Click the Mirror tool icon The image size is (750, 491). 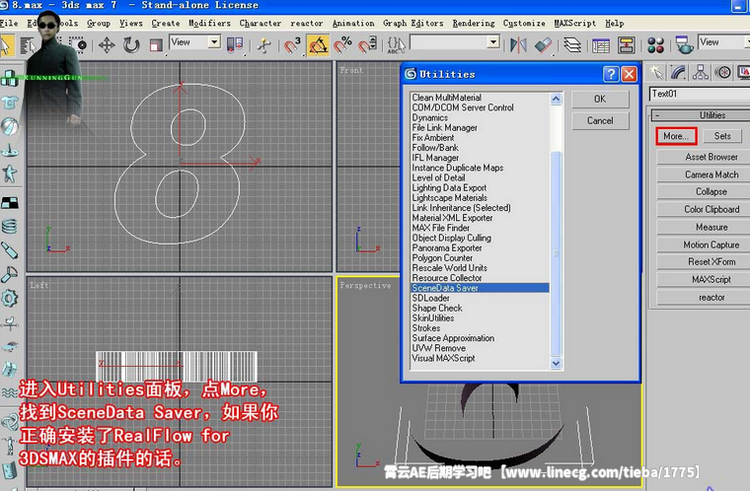[x=518, y=45]
